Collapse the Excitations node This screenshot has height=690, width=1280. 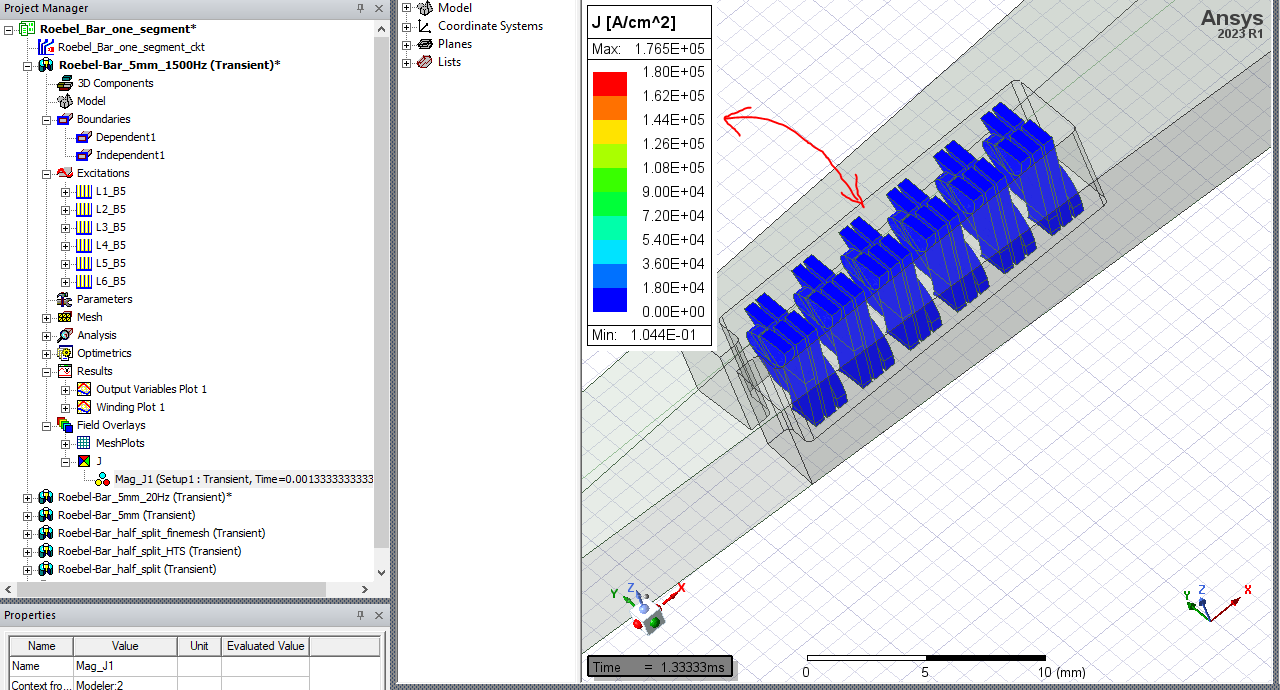(46, 172)
